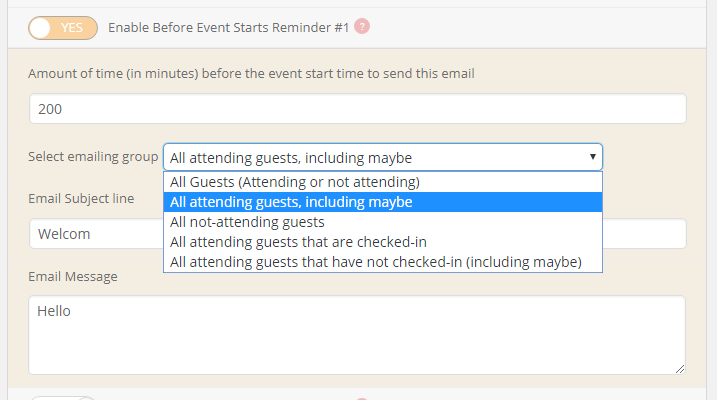Click the help icon beside Reminder #1
The height and width of the screenshot is (400, 717).
(362, 27)
